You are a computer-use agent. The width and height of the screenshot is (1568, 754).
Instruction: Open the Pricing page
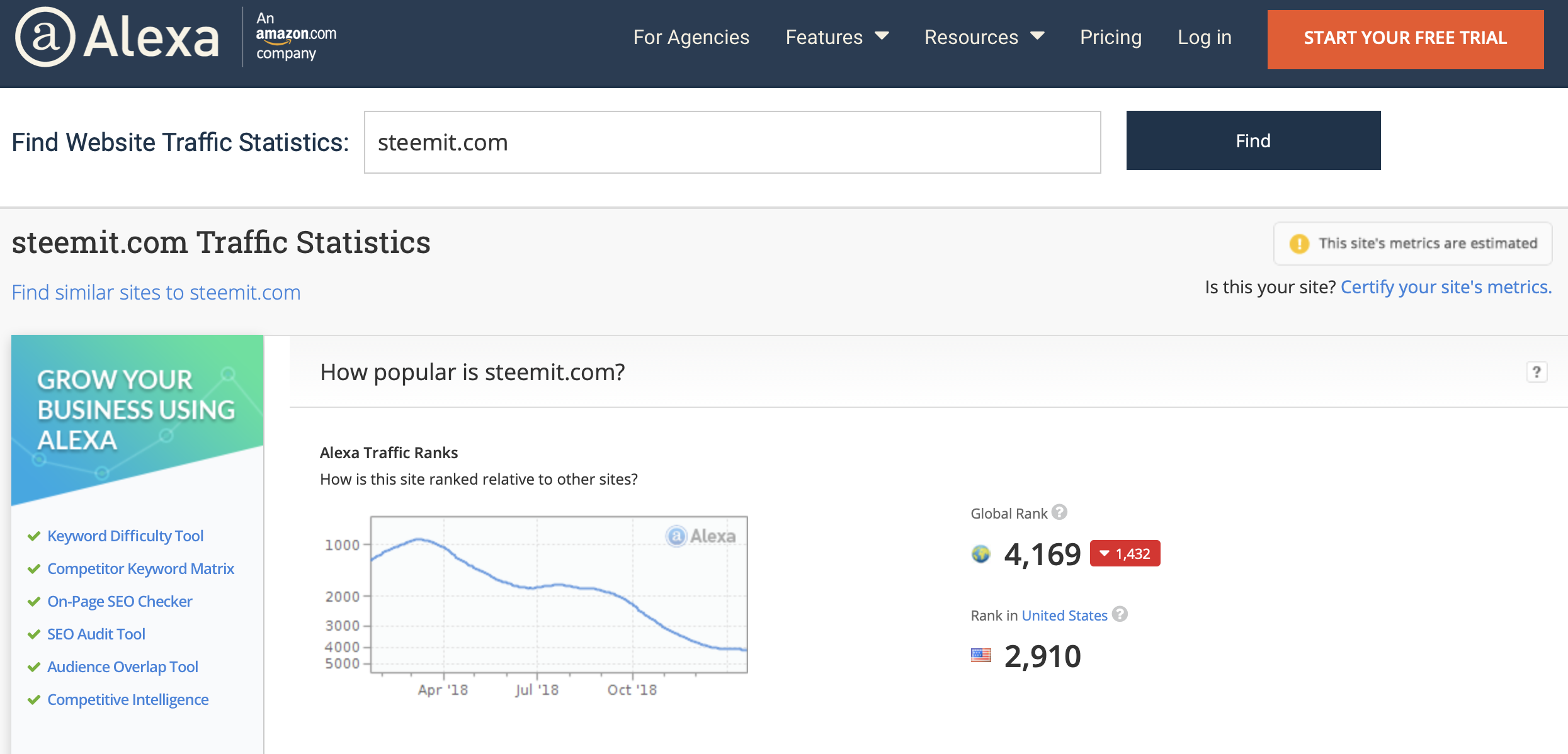coord(1110,37)
